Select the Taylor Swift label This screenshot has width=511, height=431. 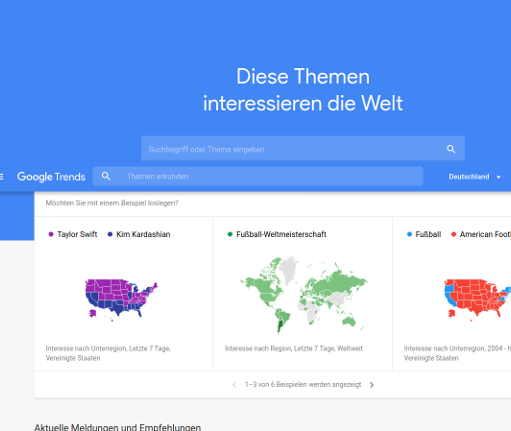tap(77, 234)
